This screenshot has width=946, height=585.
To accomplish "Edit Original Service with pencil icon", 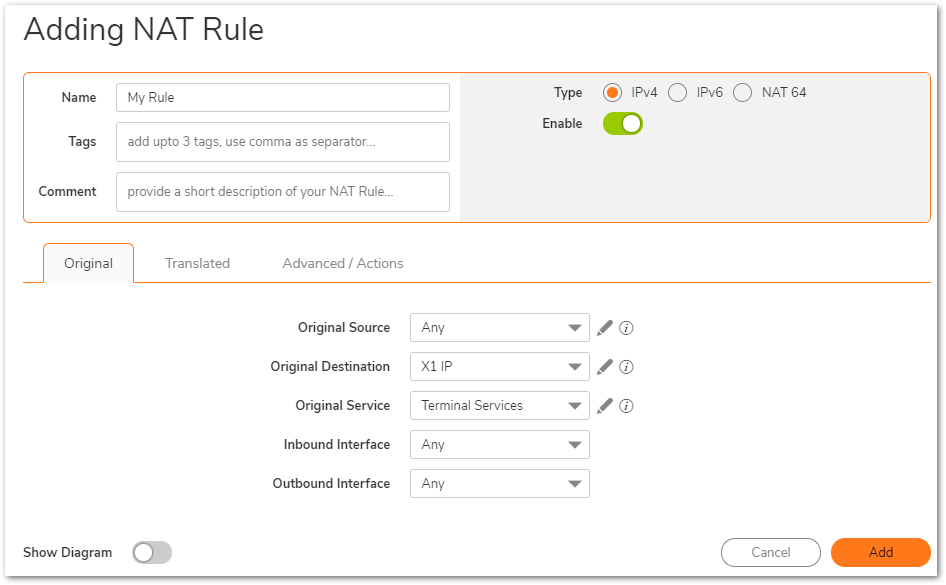I will coord(604,406).
